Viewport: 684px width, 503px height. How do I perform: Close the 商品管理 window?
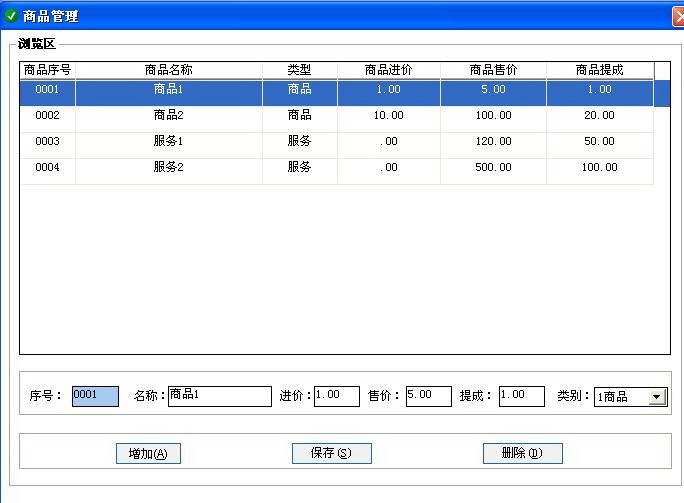click(678, 17)
